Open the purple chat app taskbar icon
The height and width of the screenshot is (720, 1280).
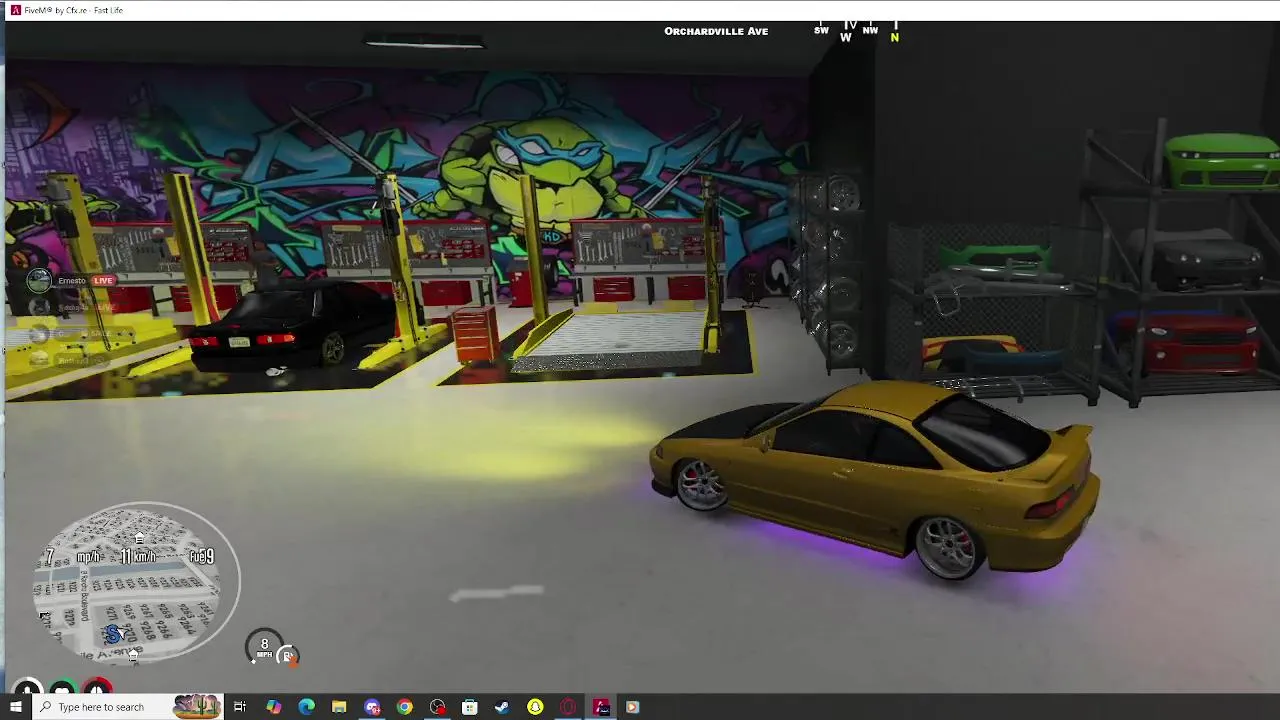coord(372,707)
